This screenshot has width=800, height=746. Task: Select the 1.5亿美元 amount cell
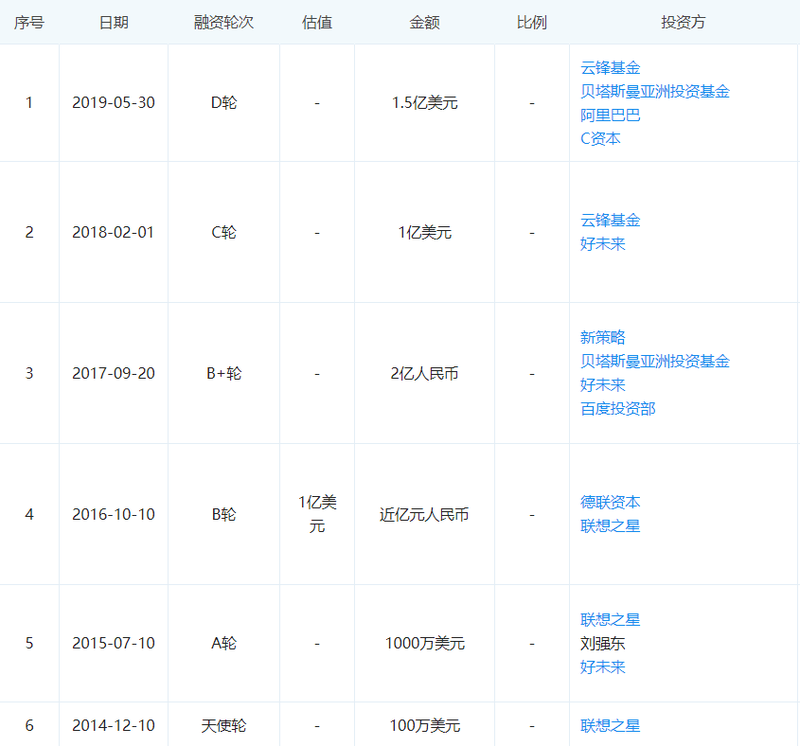(424, 103)
